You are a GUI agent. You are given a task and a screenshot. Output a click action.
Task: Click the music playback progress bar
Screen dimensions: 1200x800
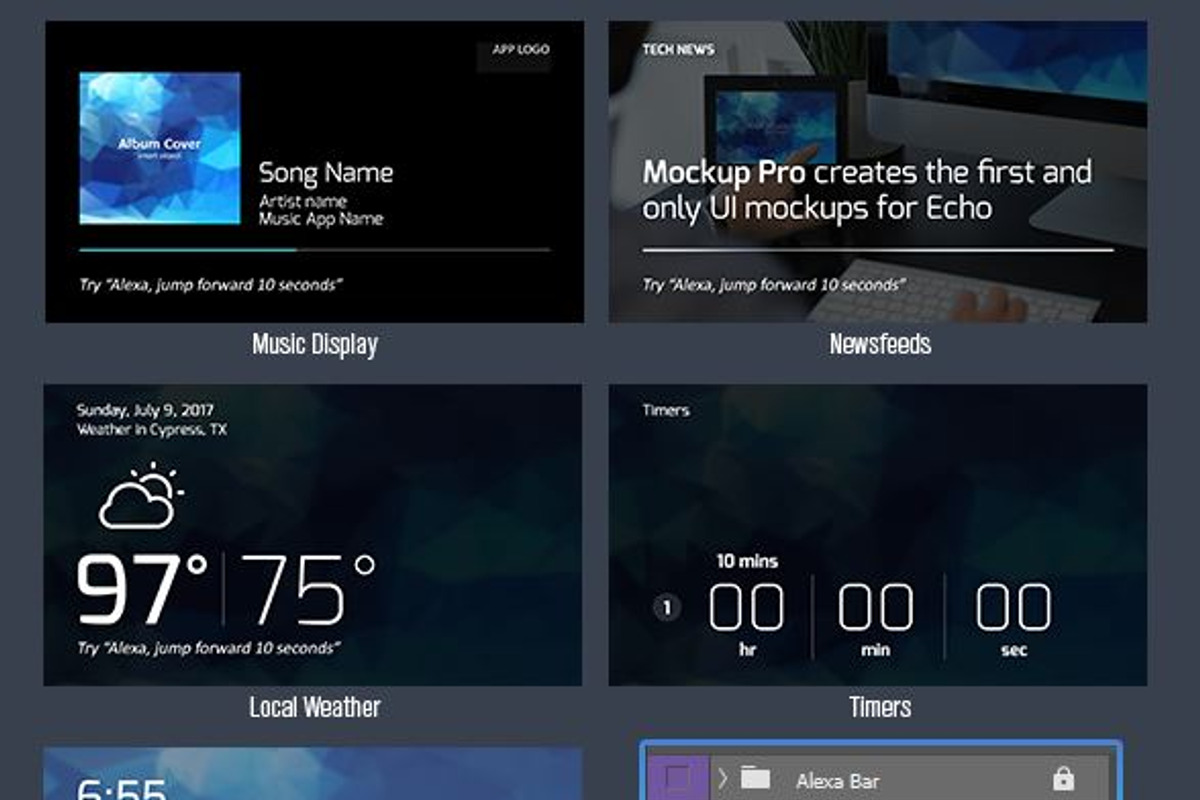[314, 249]
